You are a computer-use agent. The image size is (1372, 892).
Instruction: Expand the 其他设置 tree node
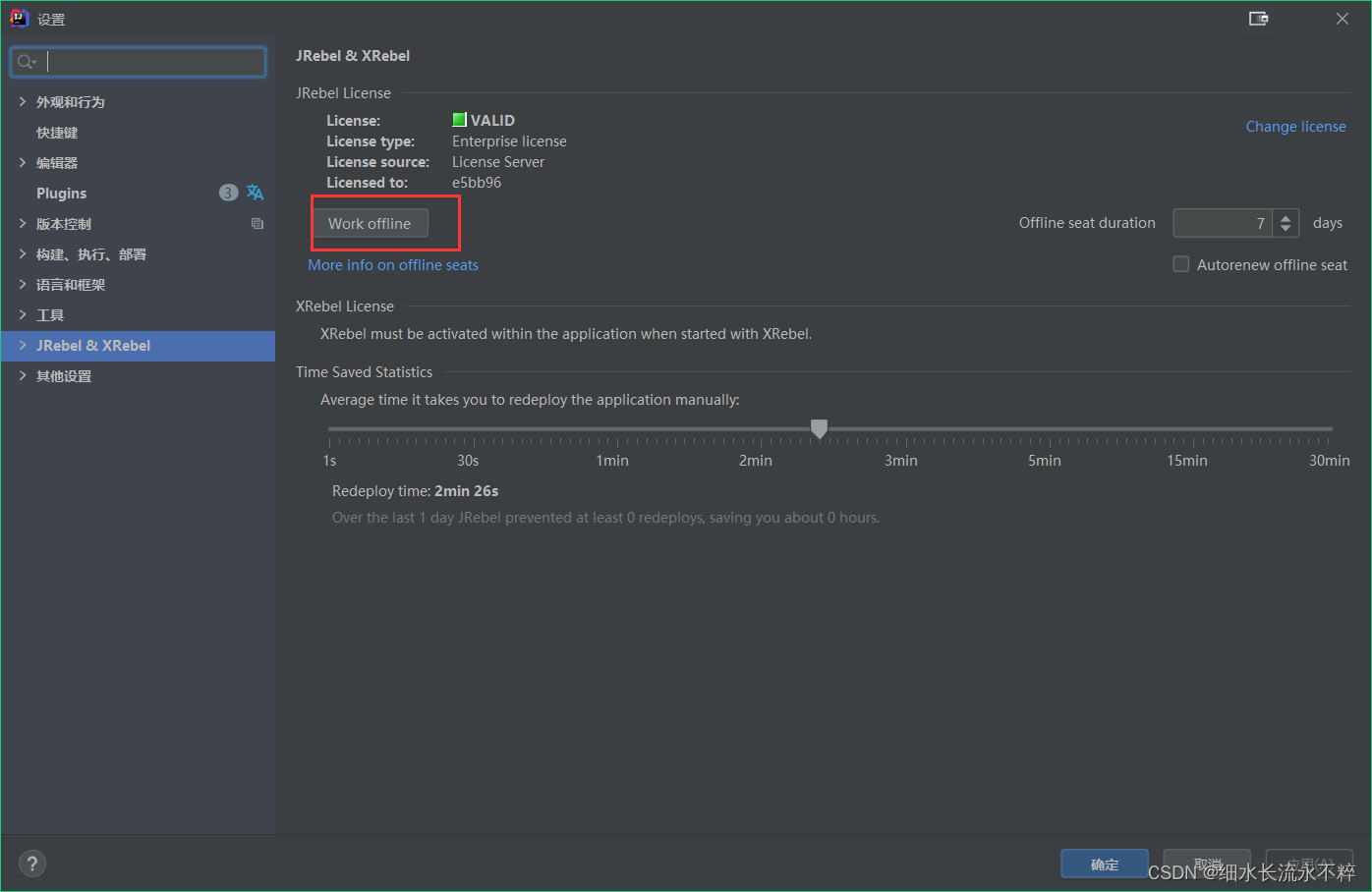[x=23, y=375]
